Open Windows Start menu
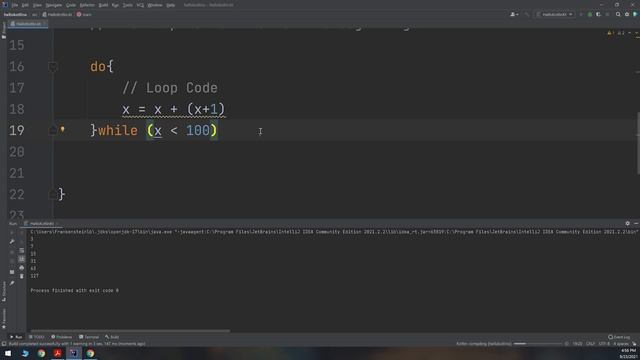 point(8,353)
